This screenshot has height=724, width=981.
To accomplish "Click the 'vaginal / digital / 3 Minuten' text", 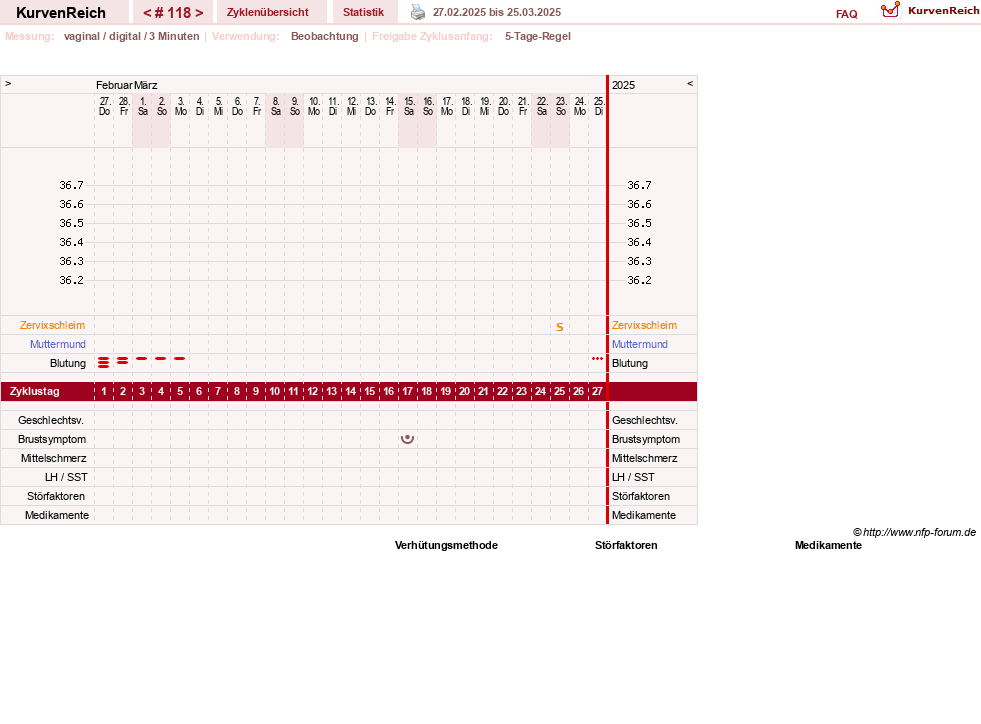I will tap(131, 36).
